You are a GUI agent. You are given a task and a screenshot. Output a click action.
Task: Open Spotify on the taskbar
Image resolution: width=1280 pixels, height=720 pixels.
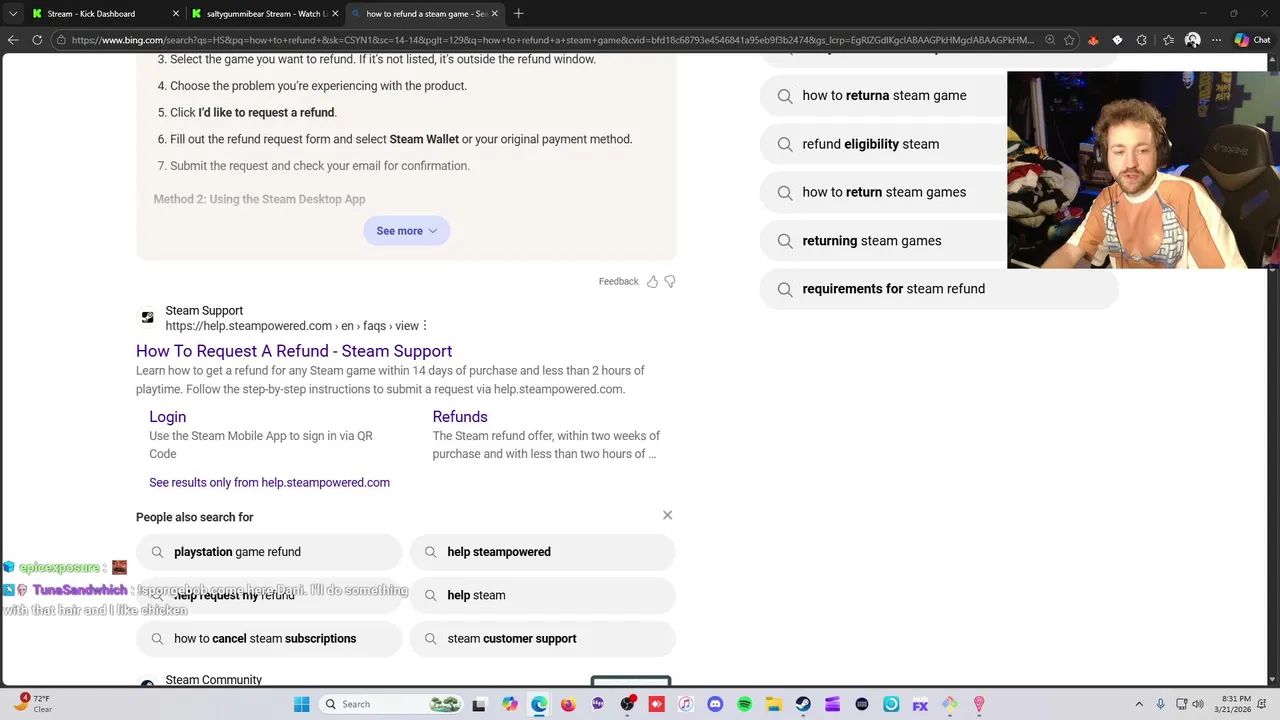(744, 704)
